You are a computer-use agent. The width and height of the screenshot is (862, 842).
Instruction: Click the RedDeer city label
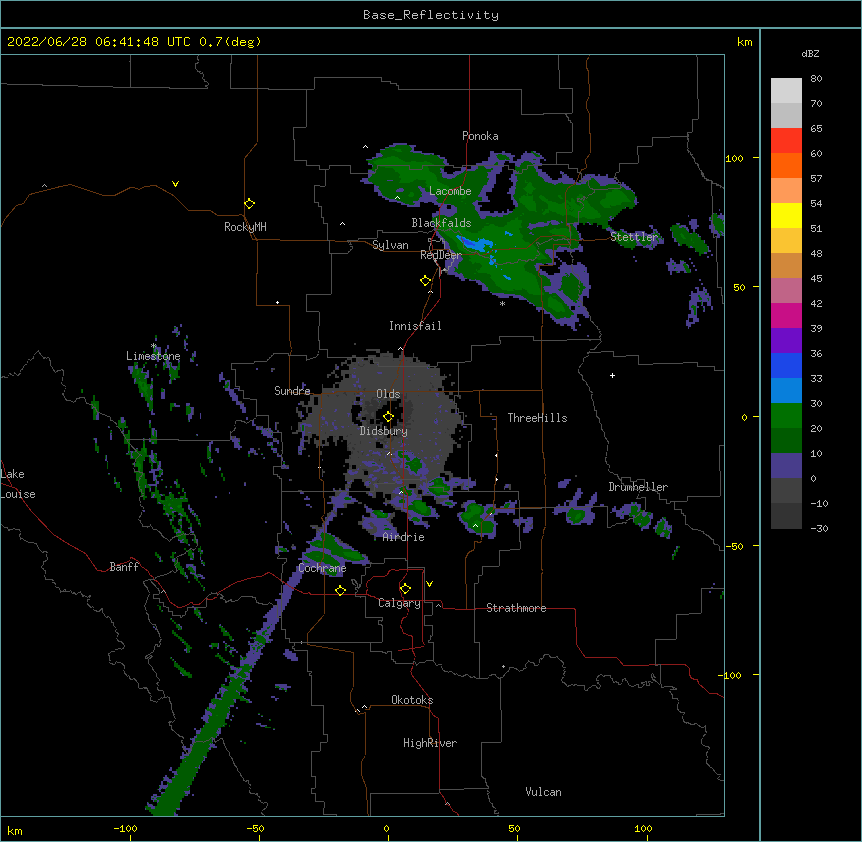pos(440,255)
